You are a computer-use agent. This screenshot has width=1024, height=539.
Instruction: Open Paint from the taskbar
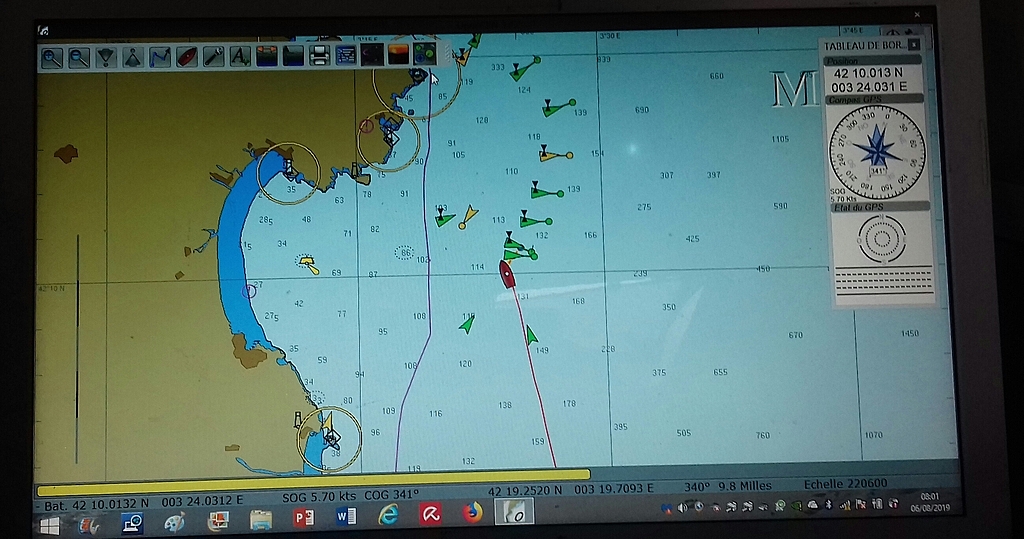tap(174, 523)
